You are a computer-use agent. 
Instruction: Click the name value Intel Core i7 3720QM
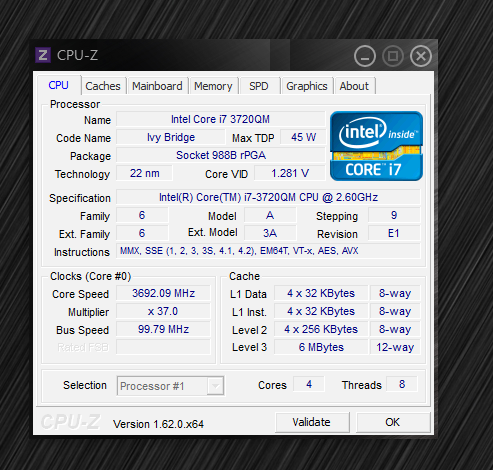220,119
